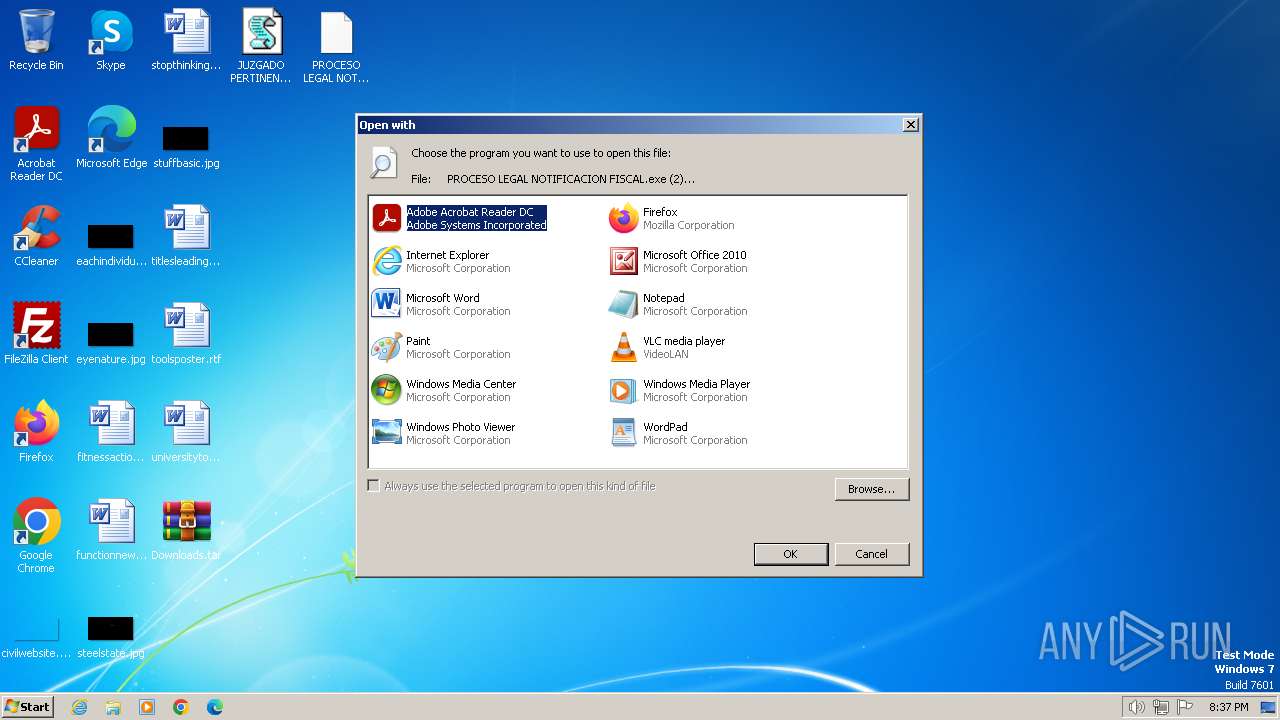Open Google Chrome from taskbar
1280x720 pixels.
pos(181,707)
